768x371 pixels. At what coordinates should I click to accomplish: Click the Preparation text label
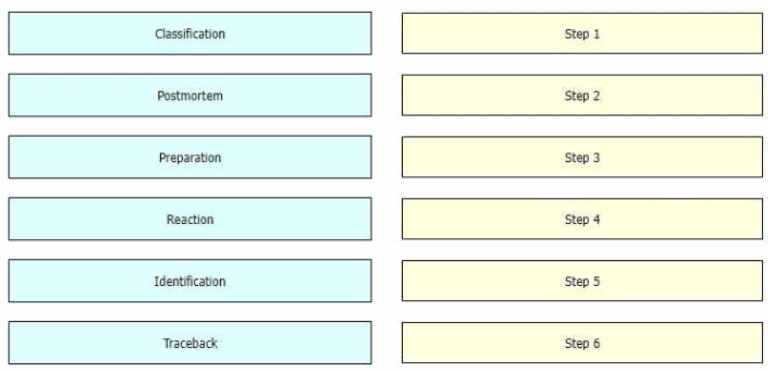pos(190,158)
